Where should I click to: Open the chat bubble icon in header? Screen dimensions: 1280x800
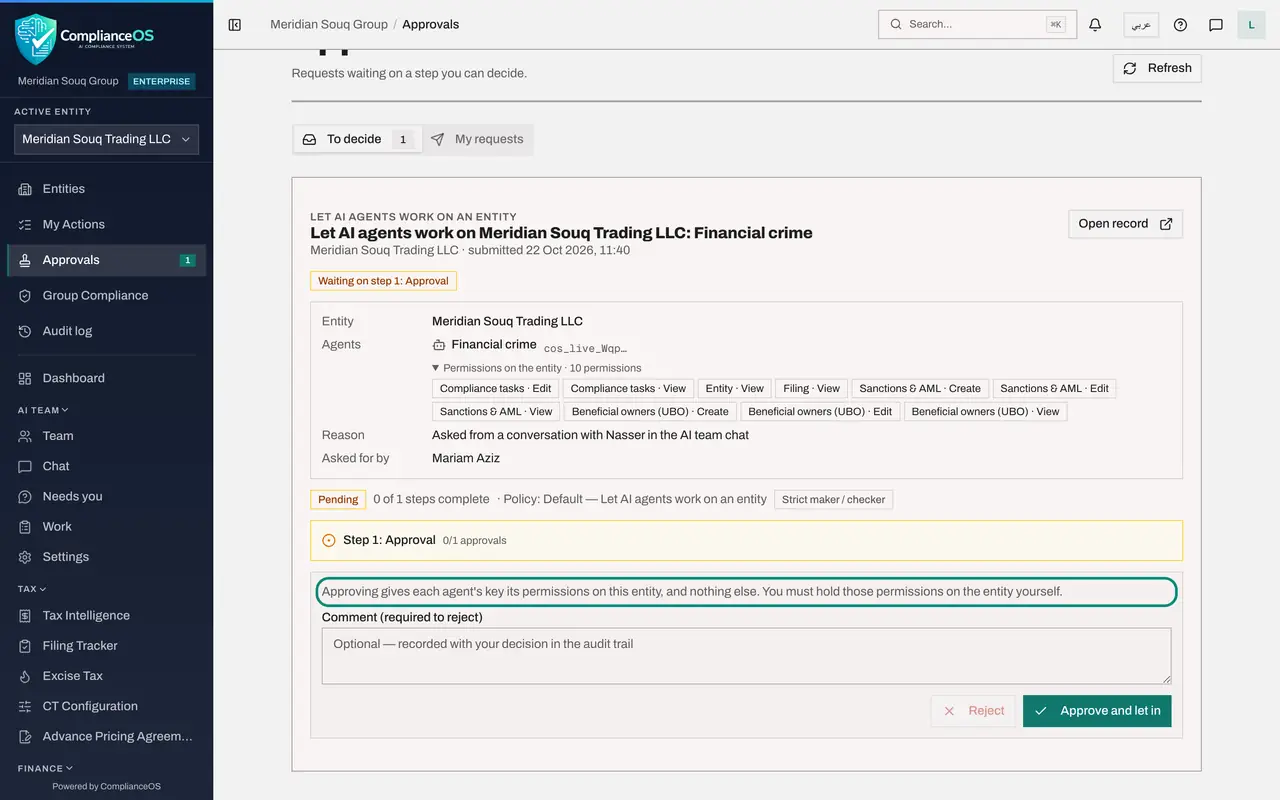coord(1216,24)
